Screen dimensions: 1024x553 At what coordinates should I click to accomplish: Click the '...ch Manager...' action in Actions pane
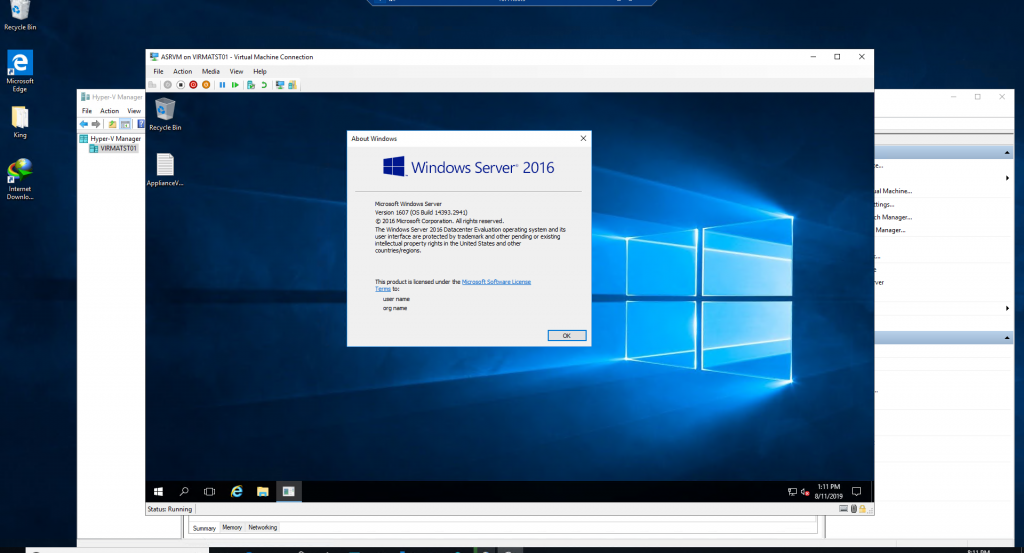point(893,217)
